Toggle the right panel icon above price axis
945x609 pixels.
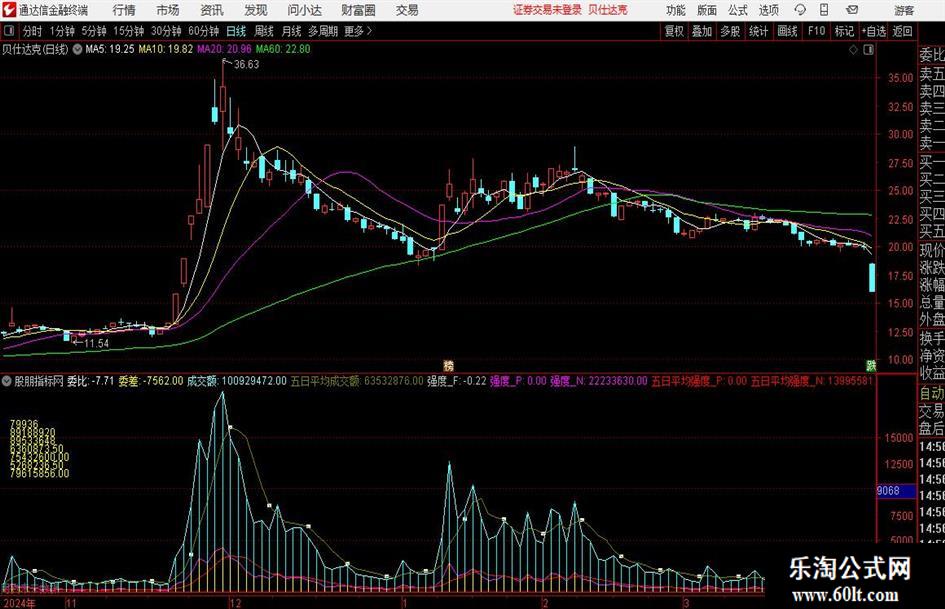pyautogui.click(x=868, y=50)
